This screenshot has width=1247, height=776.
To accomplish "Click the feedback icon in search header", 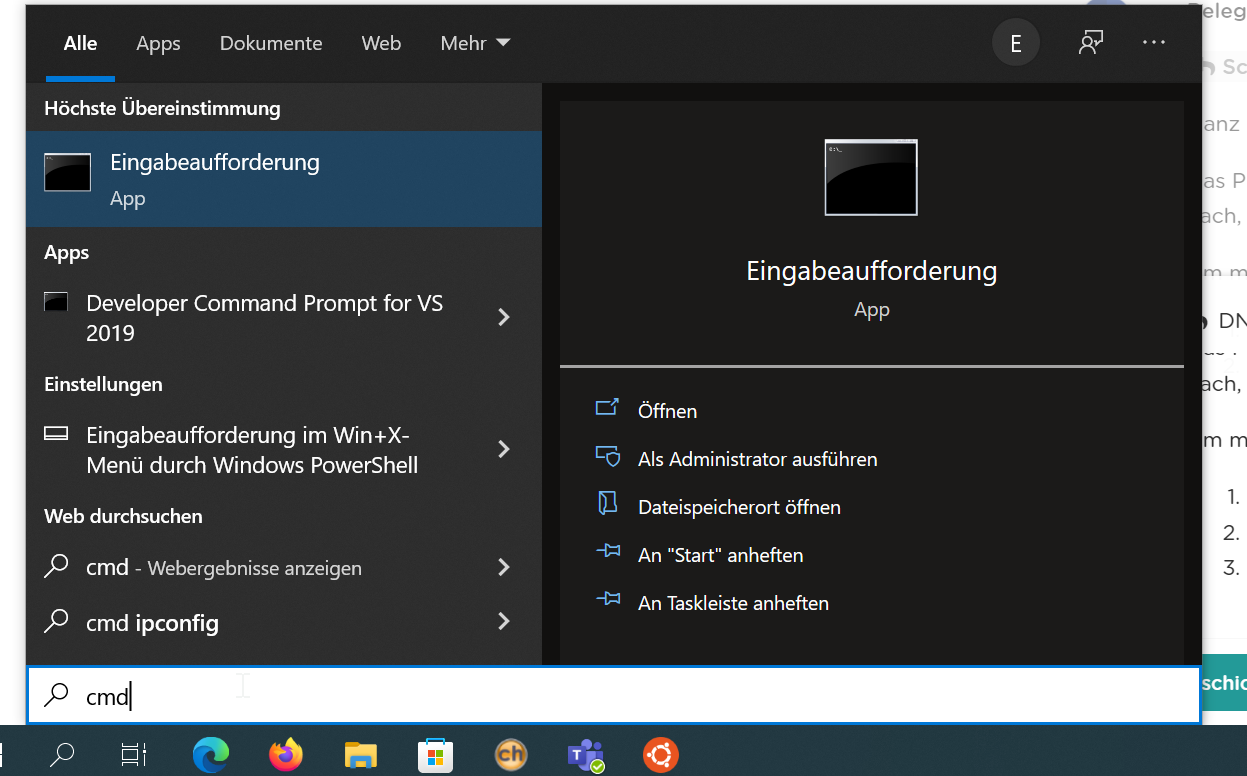I will pyautogui.click(x=1091, y=43).
